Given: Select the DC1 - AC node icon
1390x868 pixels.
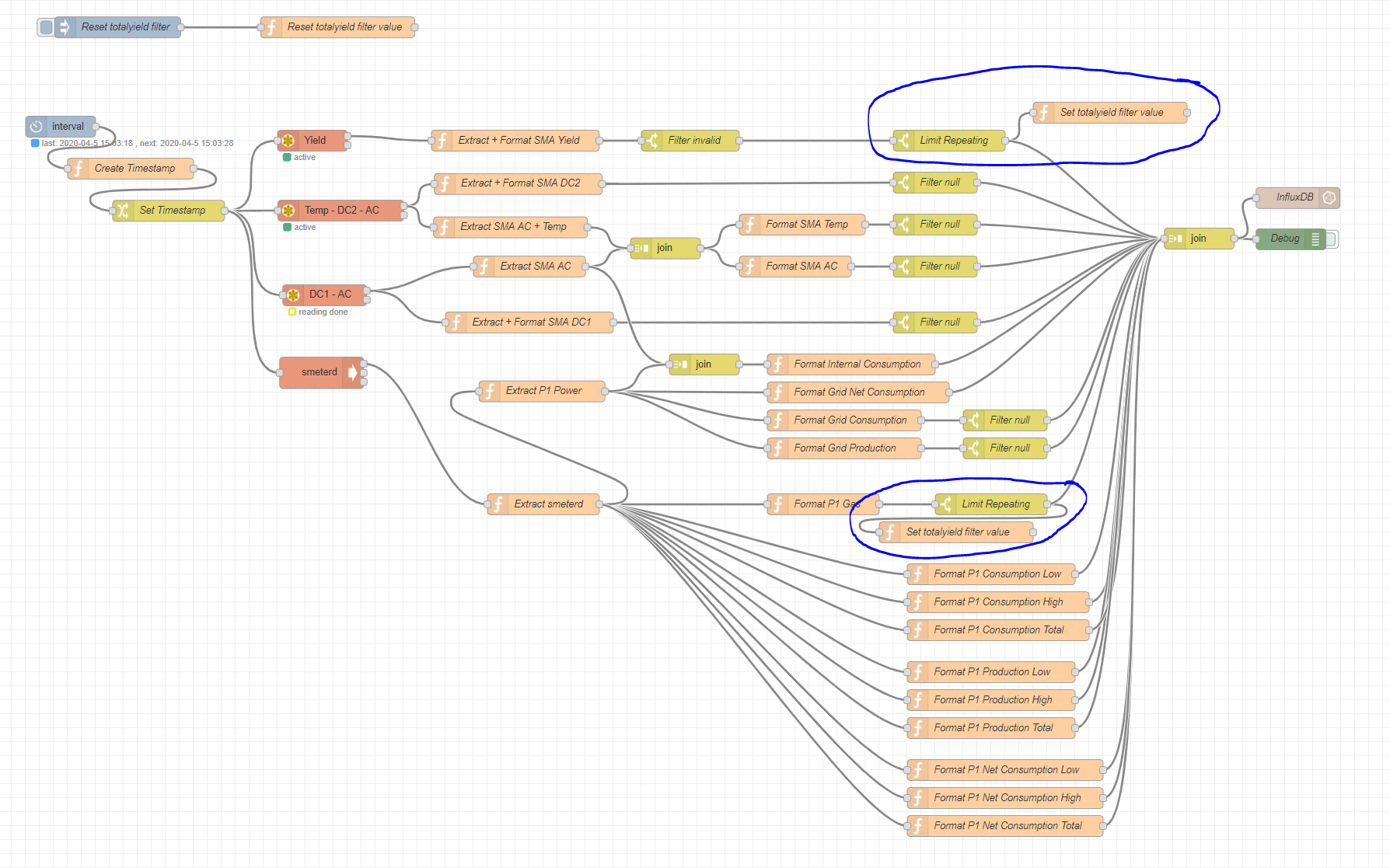Looking at the screenshot, I should pyautogui.click(x=293, y=295).
